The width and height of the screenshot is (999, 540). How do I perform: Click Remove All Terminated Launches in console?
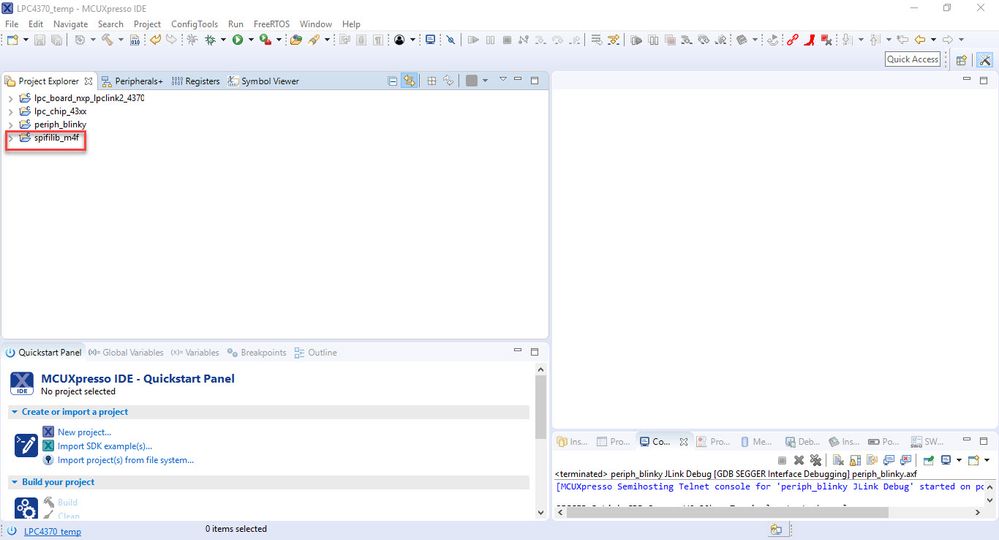pos(816,460)
